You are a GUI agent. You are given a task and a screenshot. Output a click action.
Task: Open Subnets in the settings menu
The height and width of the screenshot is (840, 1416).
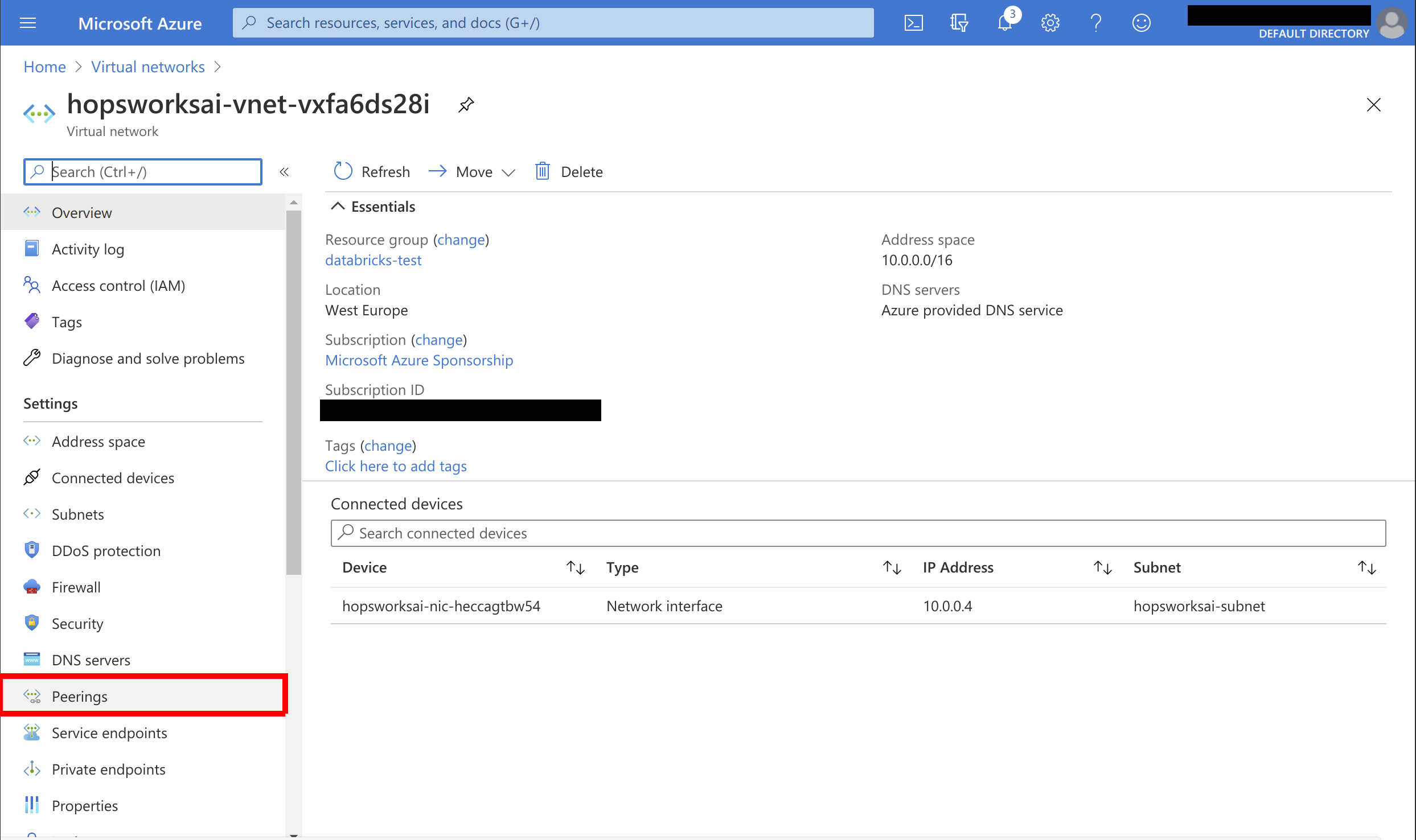click(x=78, y=514)
